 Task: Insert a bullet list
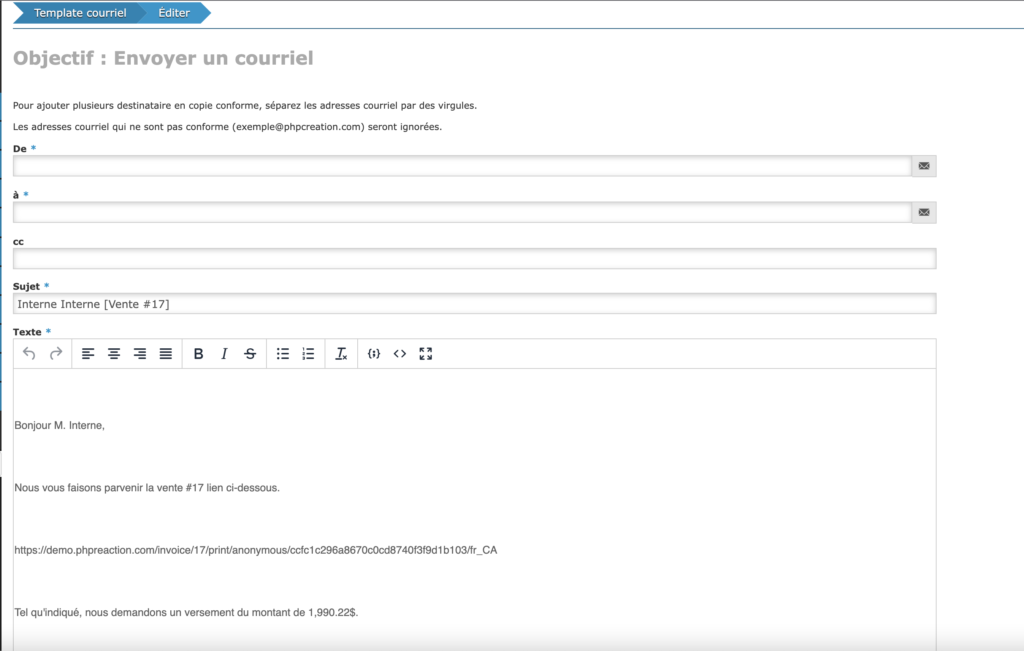283,354
